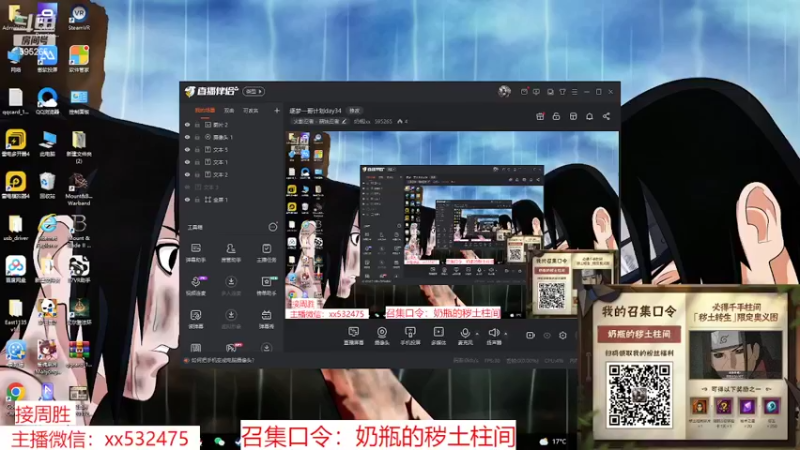This screenshot has height=450, width=800.
Task: Show the hidden 文本 3 layer
Action: pos(187,187)
